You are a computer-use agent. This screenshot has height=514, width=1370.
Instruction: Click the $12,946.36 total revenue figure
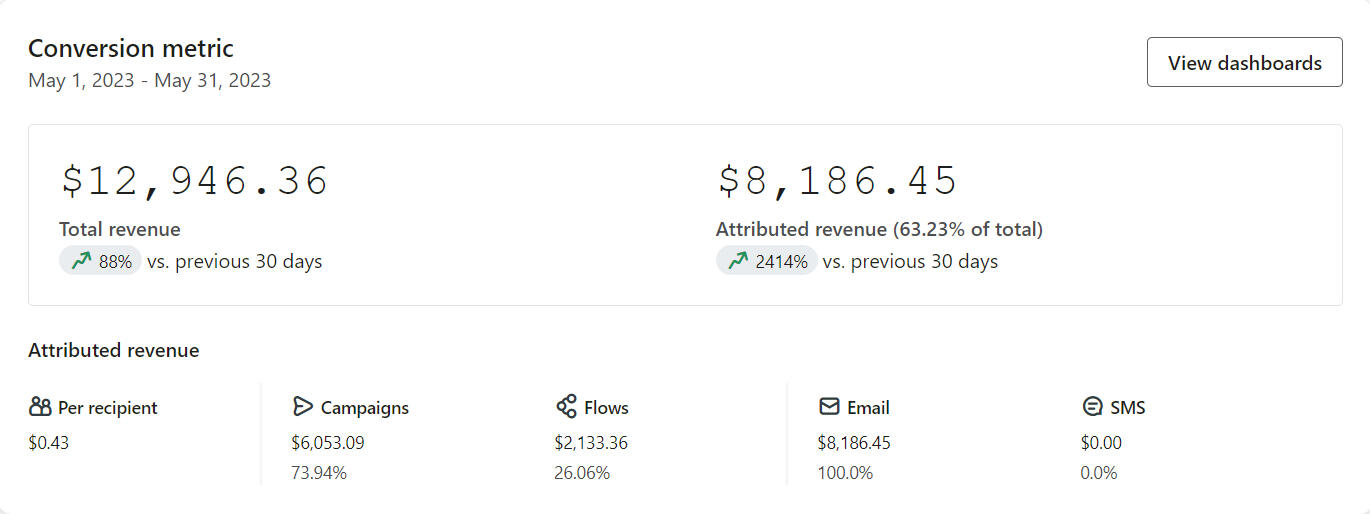194,181
